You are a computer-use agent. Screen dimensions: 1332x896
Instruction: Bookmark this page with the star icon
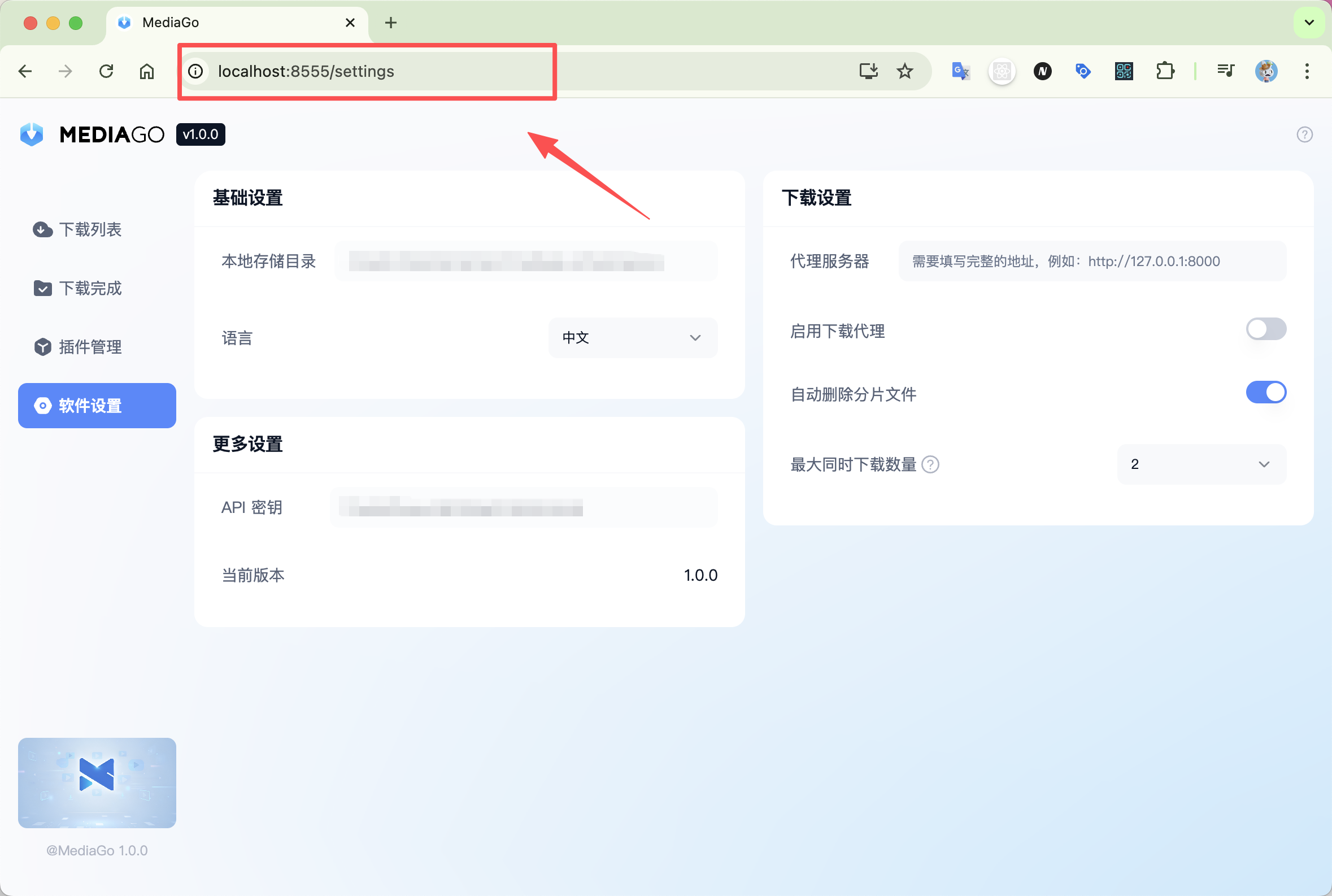click(x=904, y=71)
